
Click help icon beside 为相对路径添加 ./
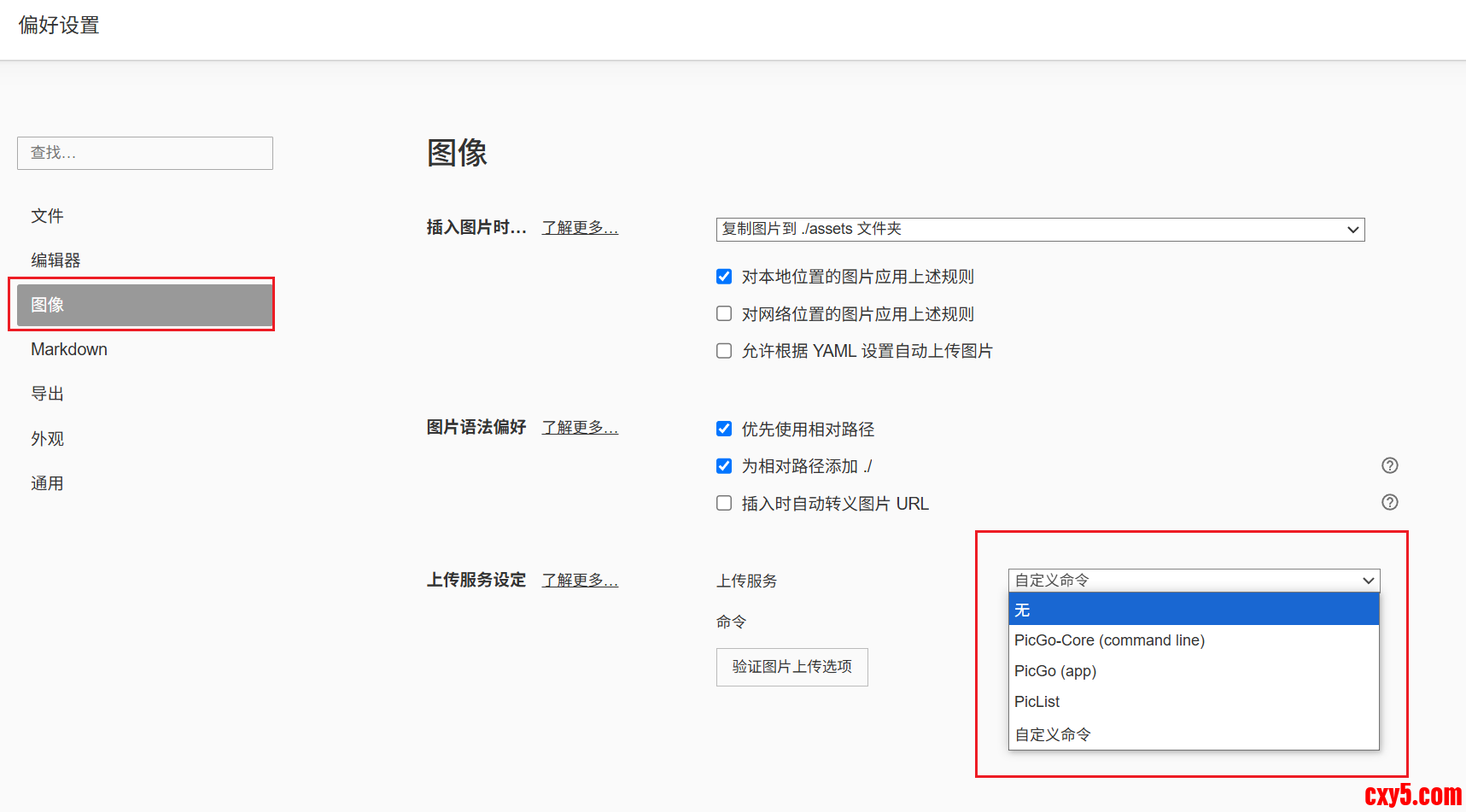[1389, 465]
